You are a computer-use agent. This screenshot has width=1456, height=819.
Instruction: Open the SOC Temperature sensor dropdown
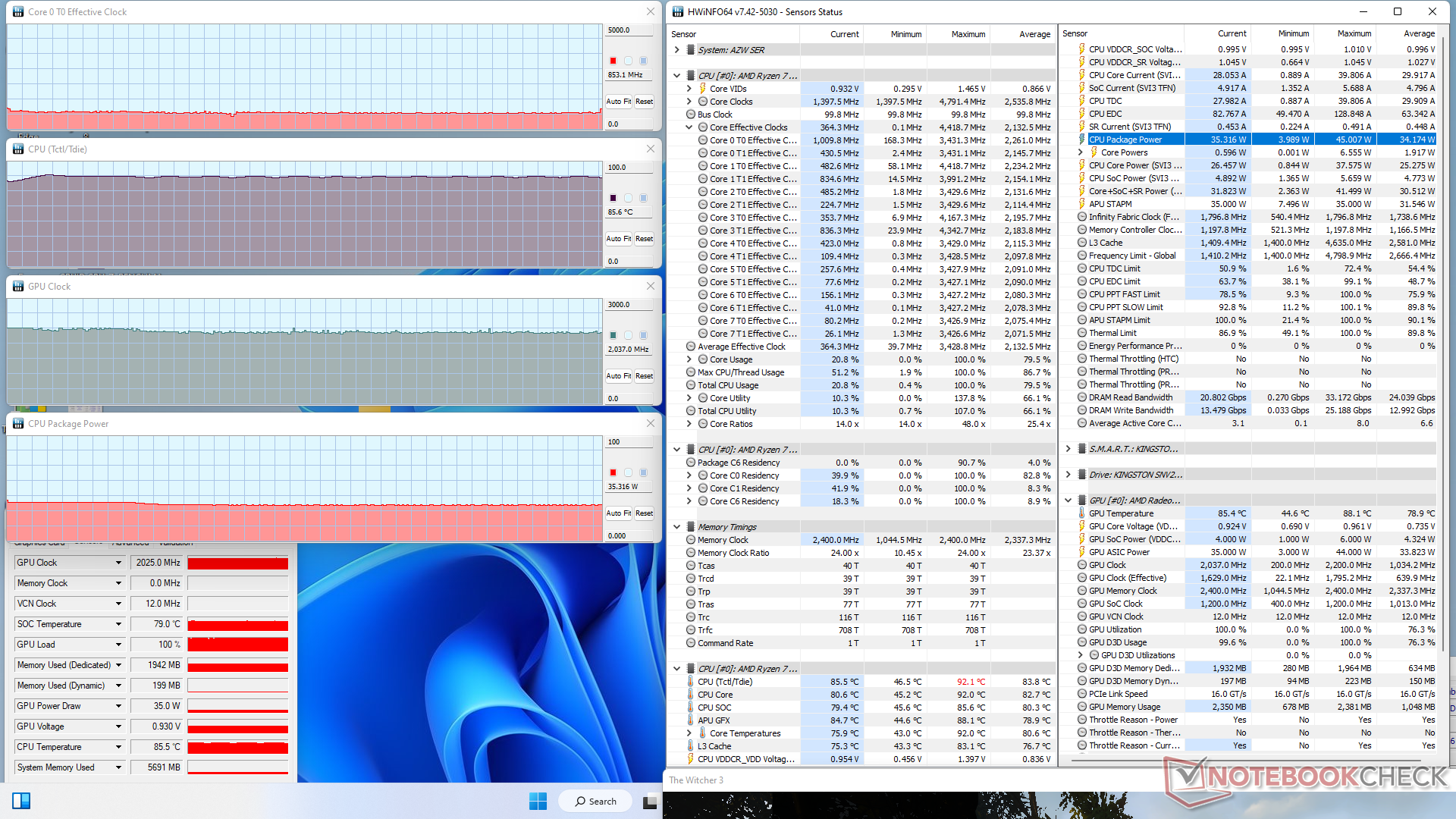[x=118, y=624]
